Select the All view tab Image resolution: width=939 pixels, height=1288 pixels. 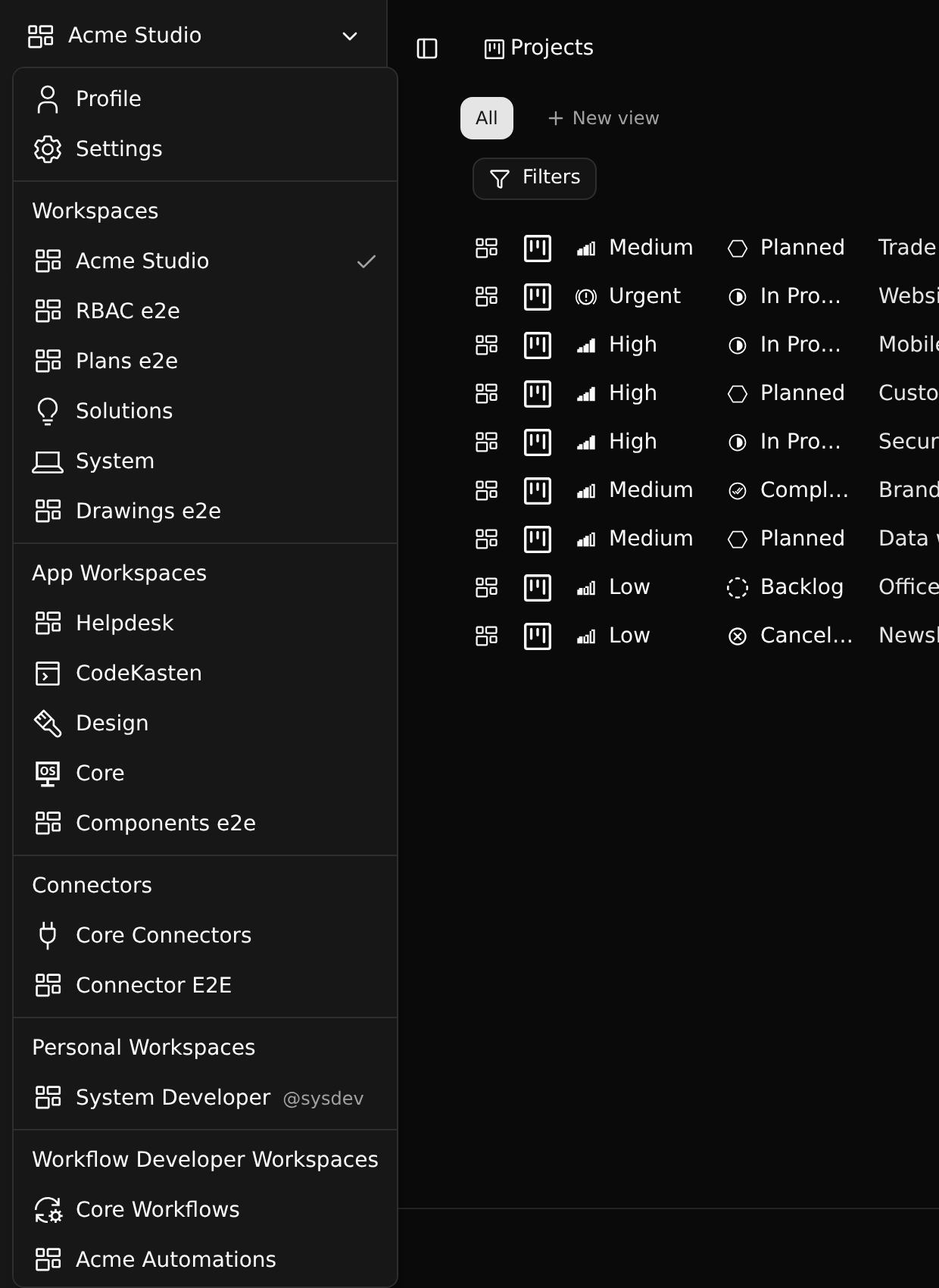tap(487, 118)
